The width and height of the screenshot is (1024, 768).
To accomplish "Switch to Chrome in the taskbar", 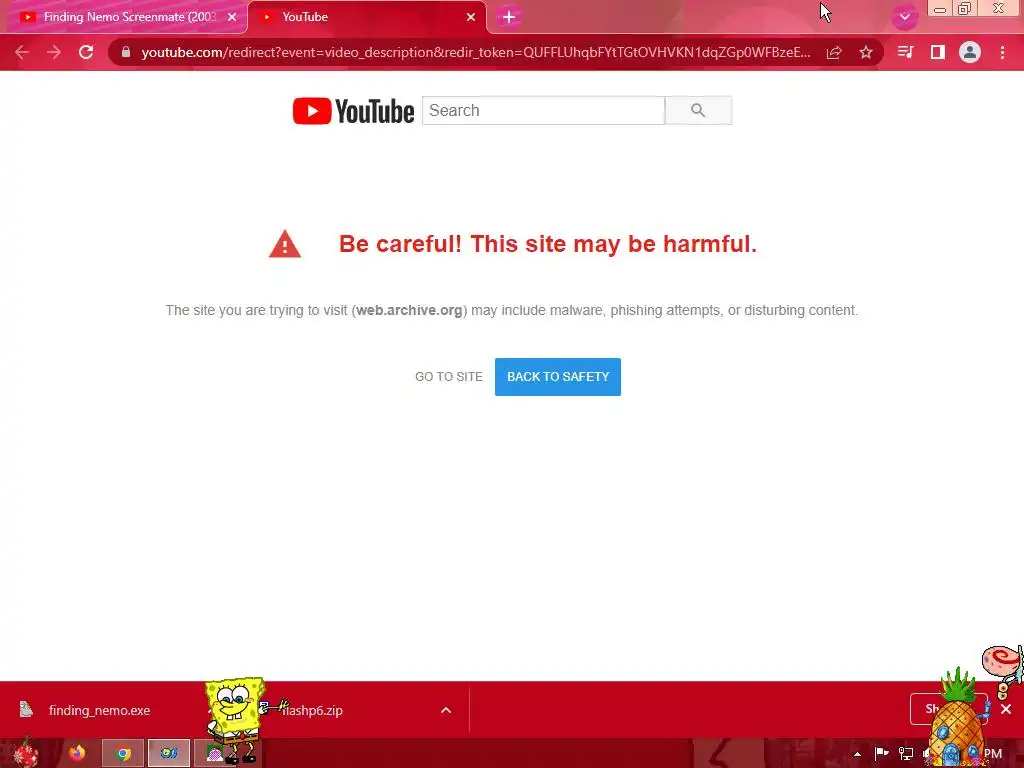I will 123,753.
